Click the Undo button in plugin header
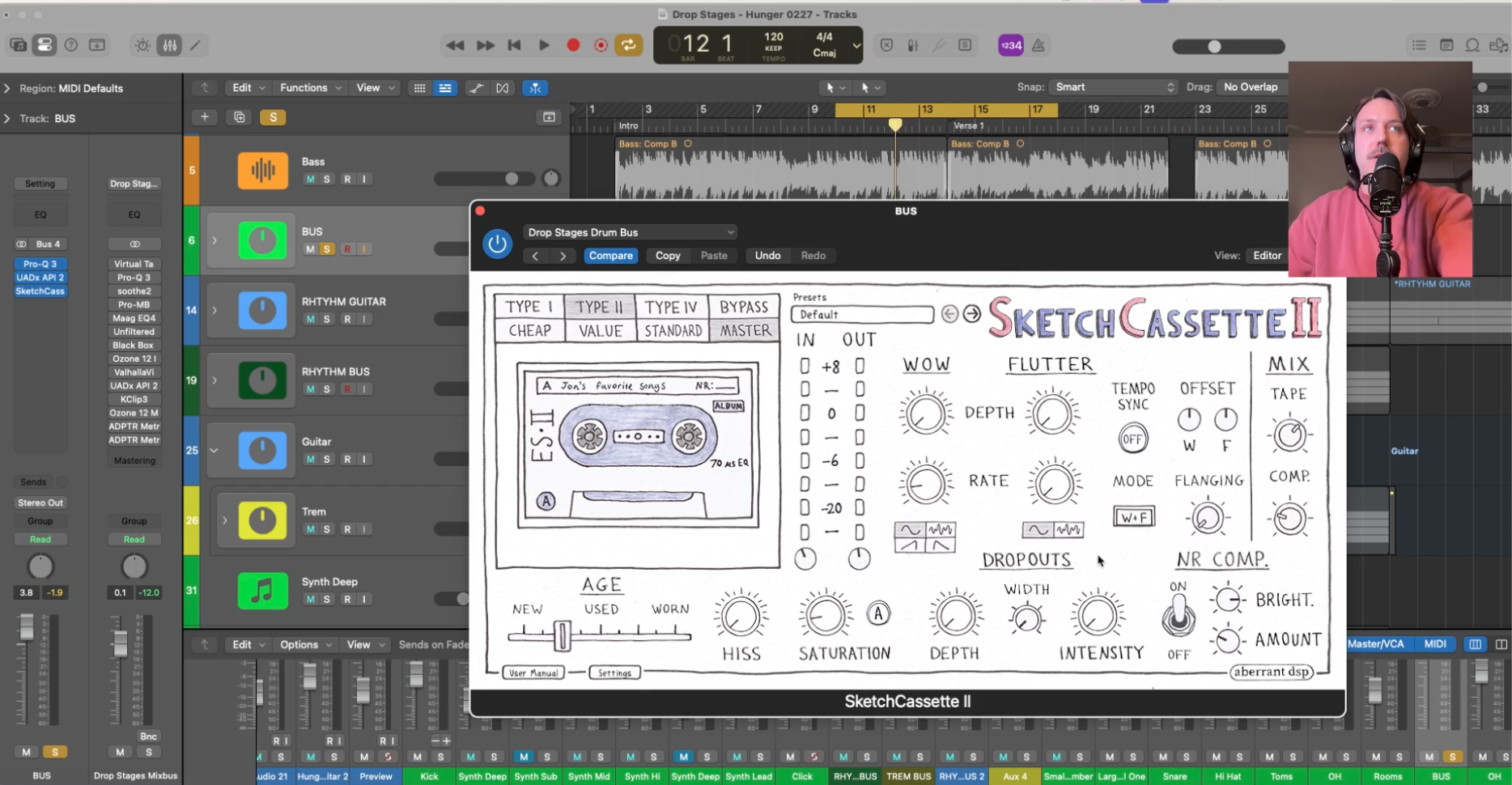 [x=767, y=256]
